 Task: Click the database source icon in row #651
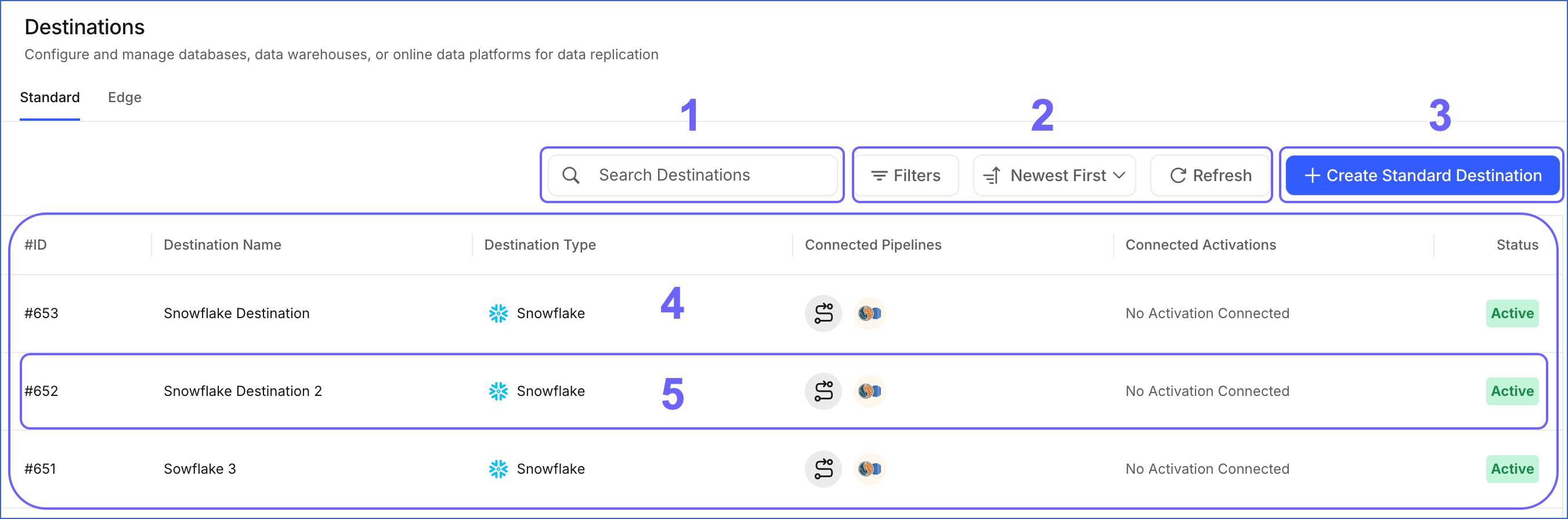point(869,469)
